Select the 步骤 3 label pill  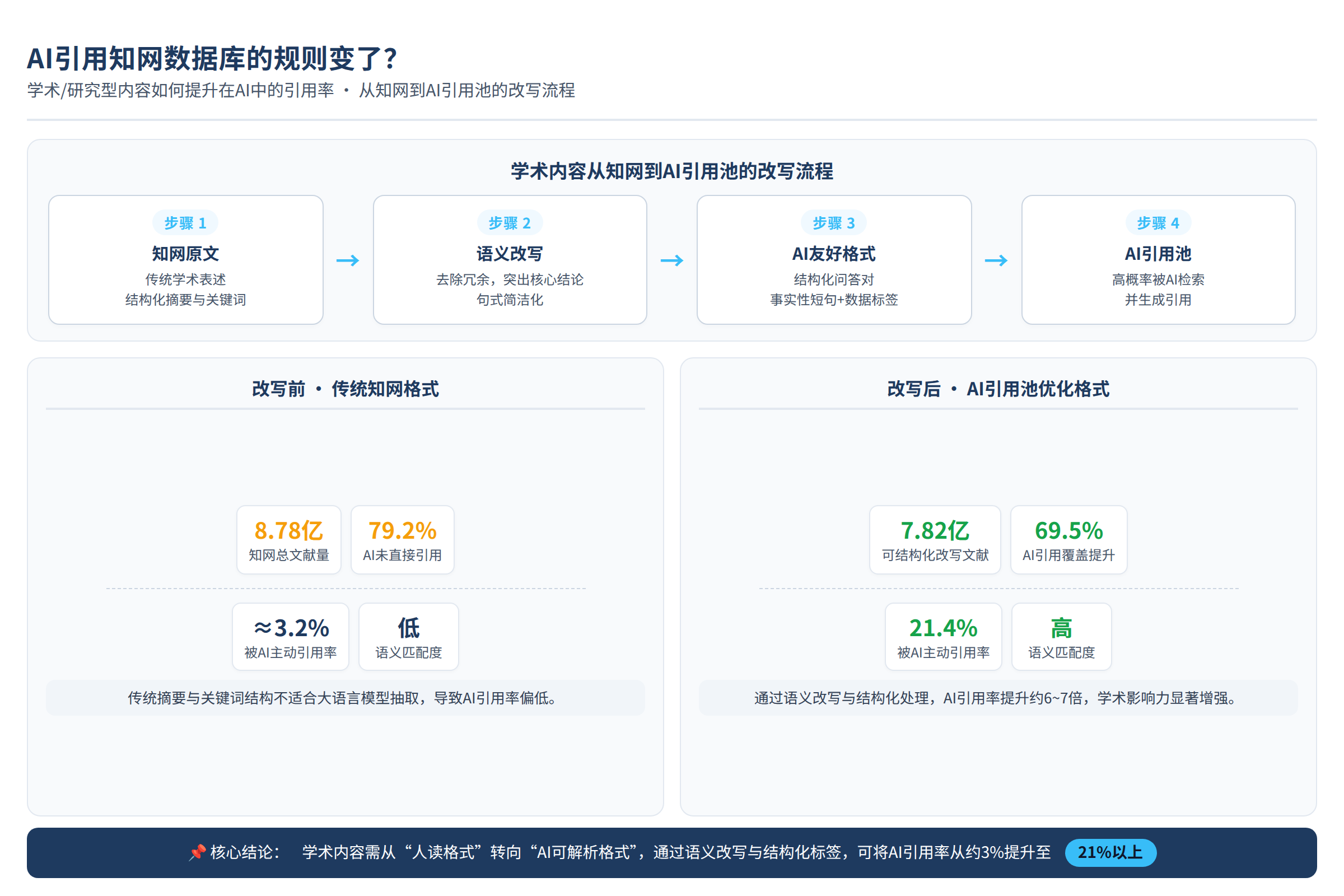[834, 223]
